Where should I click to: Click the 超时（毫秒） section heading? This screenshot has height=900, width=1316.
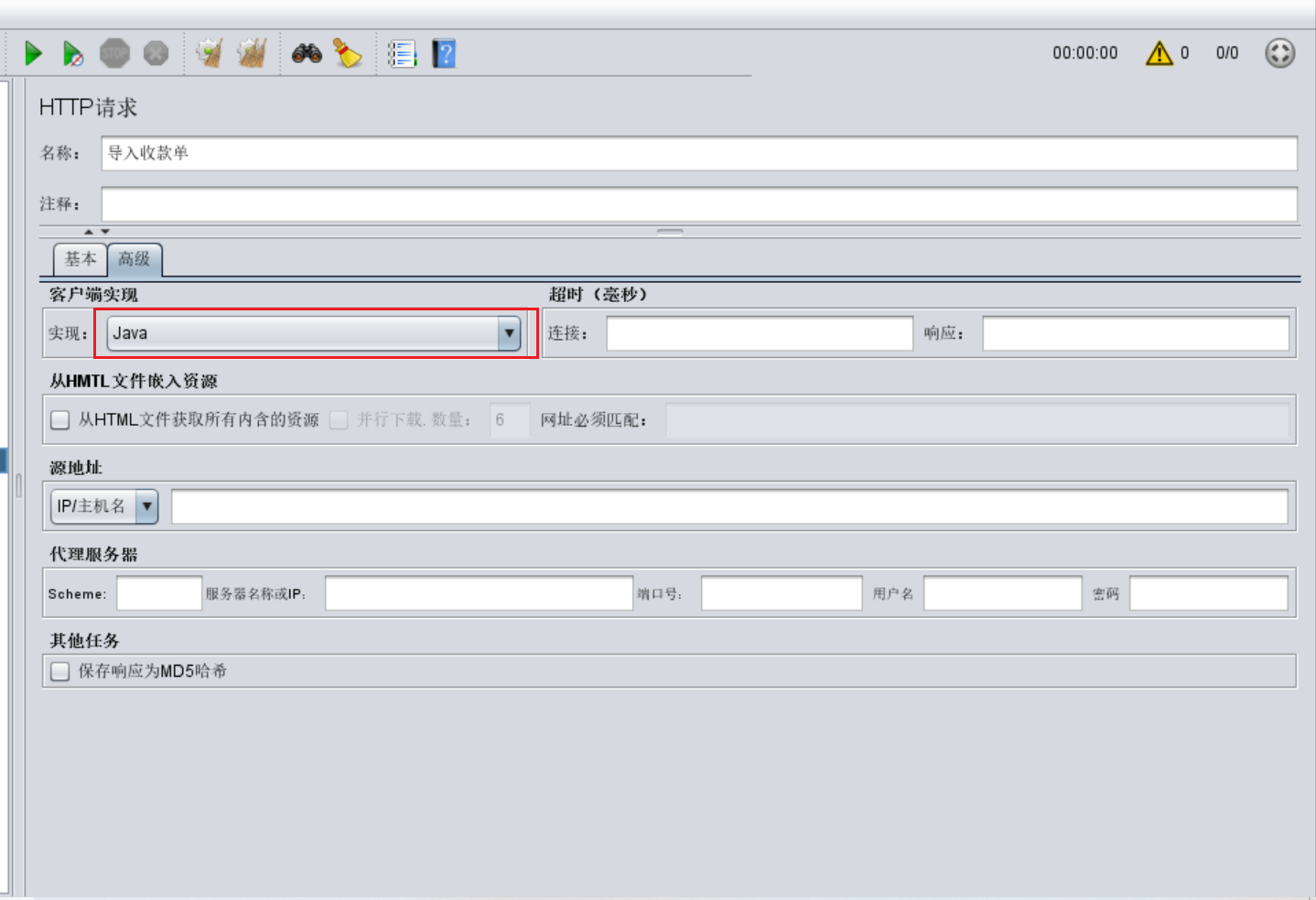(x=598, y=295)
